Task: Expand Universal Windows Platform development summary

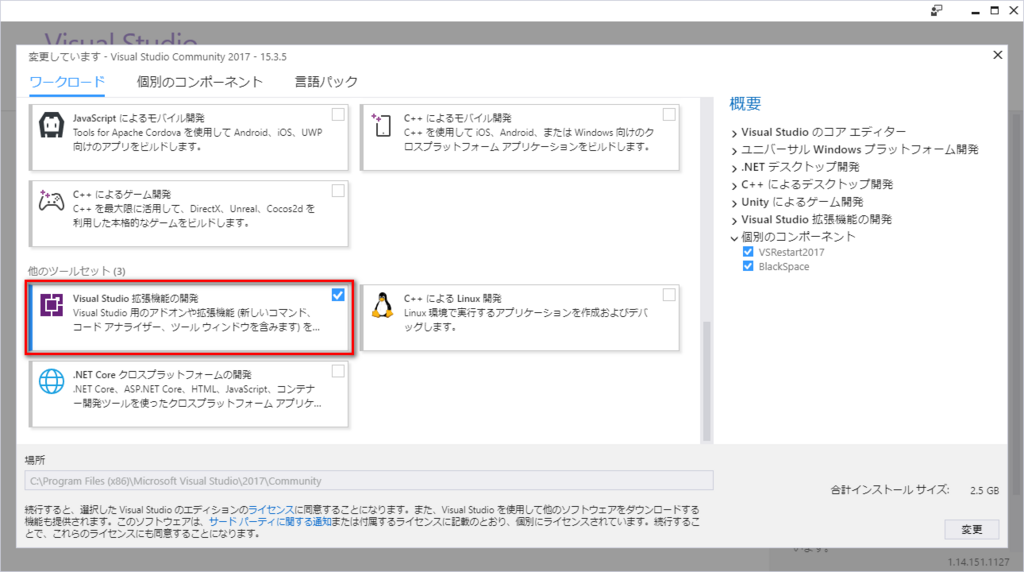Action: 734,151
